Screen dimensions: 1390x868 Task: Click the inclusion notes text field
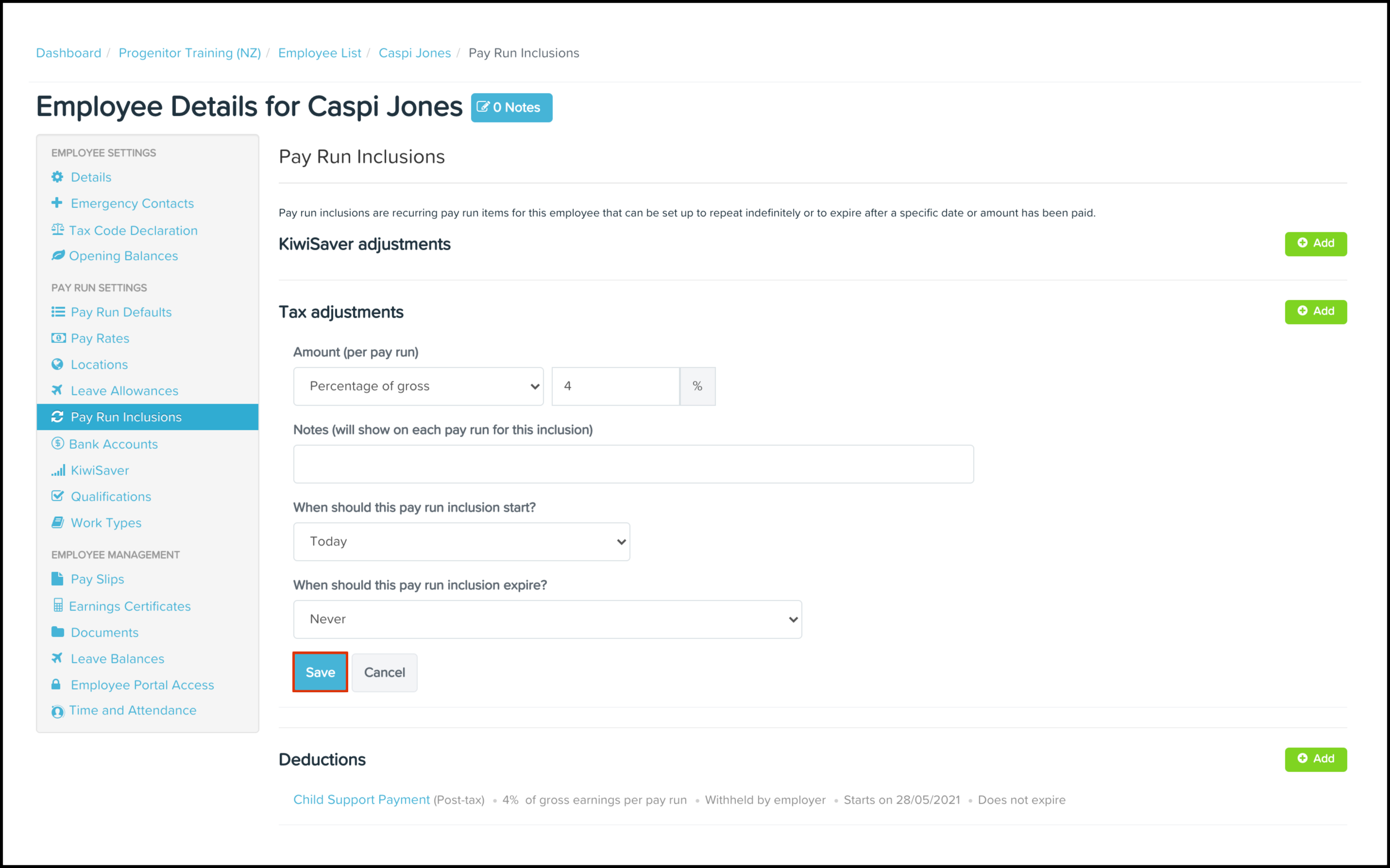click(633, 464)
